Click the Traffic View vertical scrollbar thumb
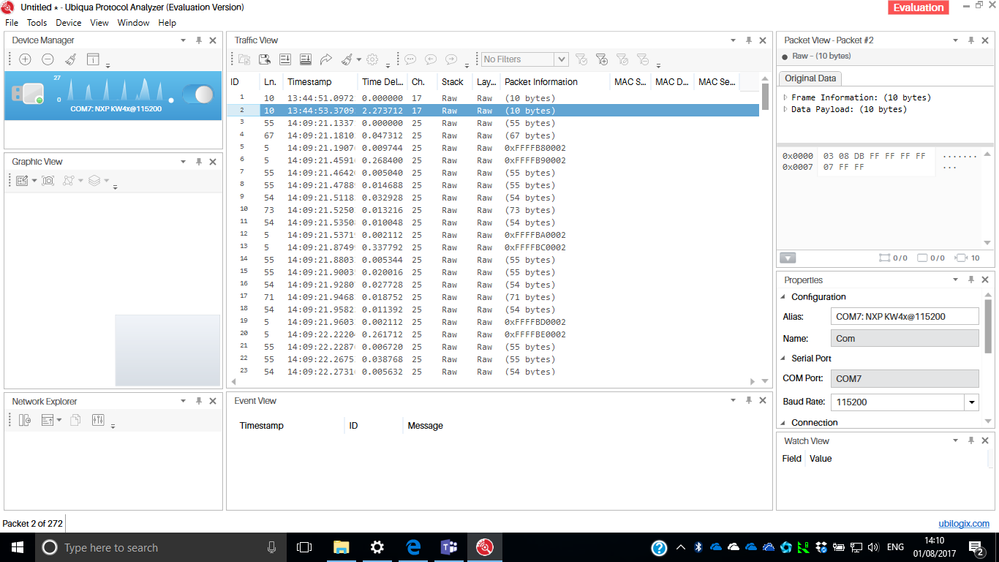Image resolution: width=999 pixels, height=562 pixels. click(x=765, y=97)
